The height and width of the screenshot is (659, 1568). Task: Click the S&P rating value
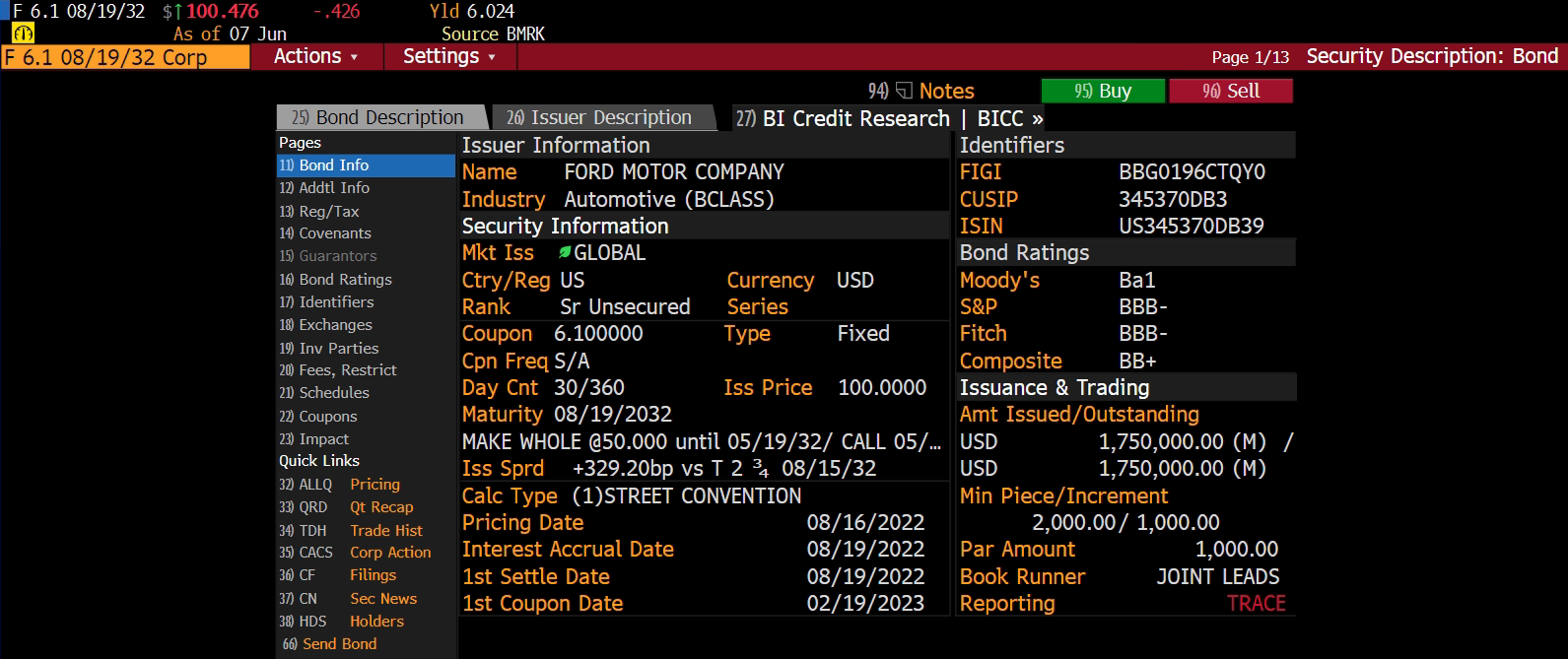click(x=1143, y=307)
